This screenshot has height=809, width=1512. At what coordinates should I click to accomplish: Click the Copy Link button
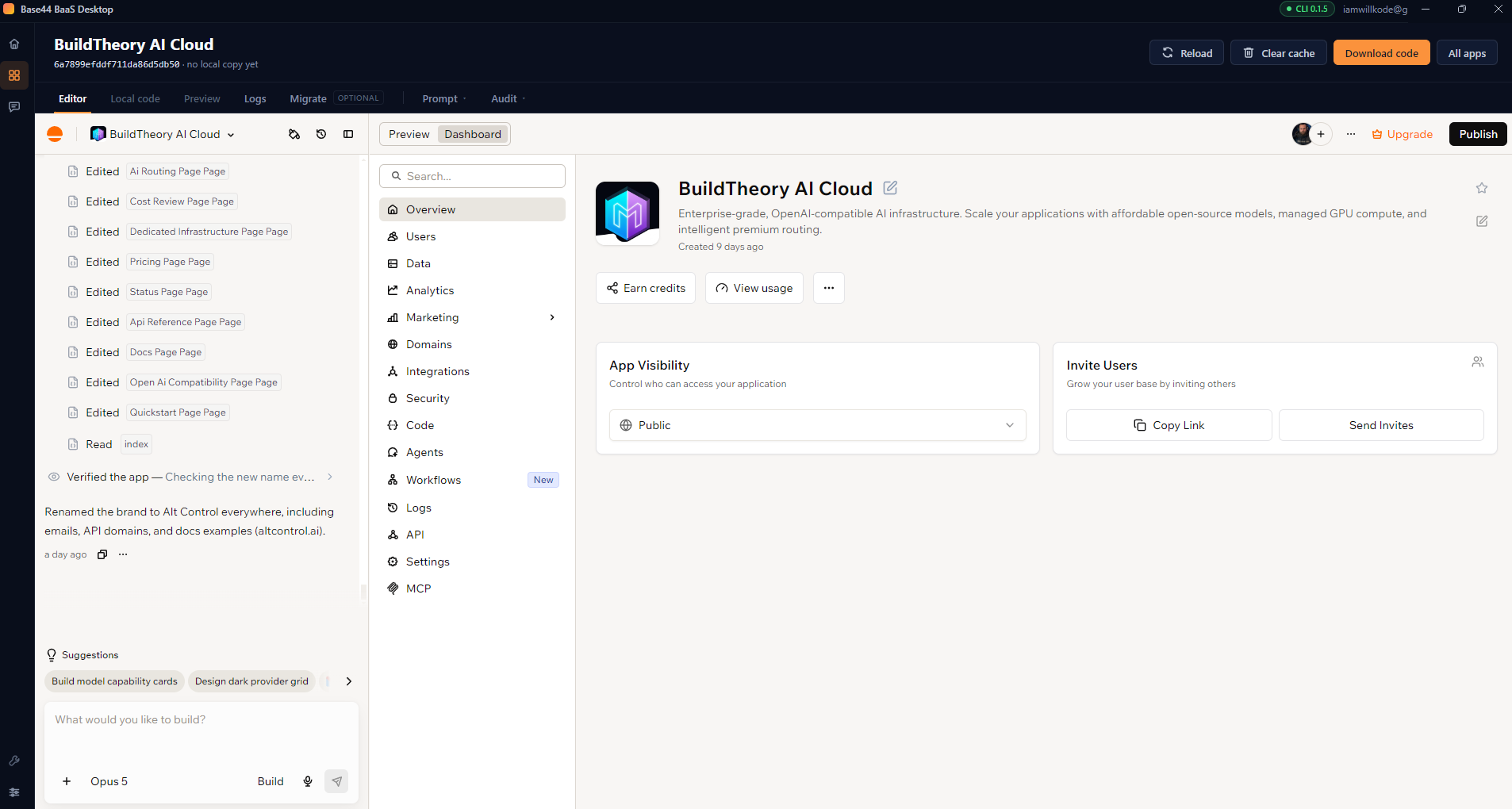[1169, 425]
